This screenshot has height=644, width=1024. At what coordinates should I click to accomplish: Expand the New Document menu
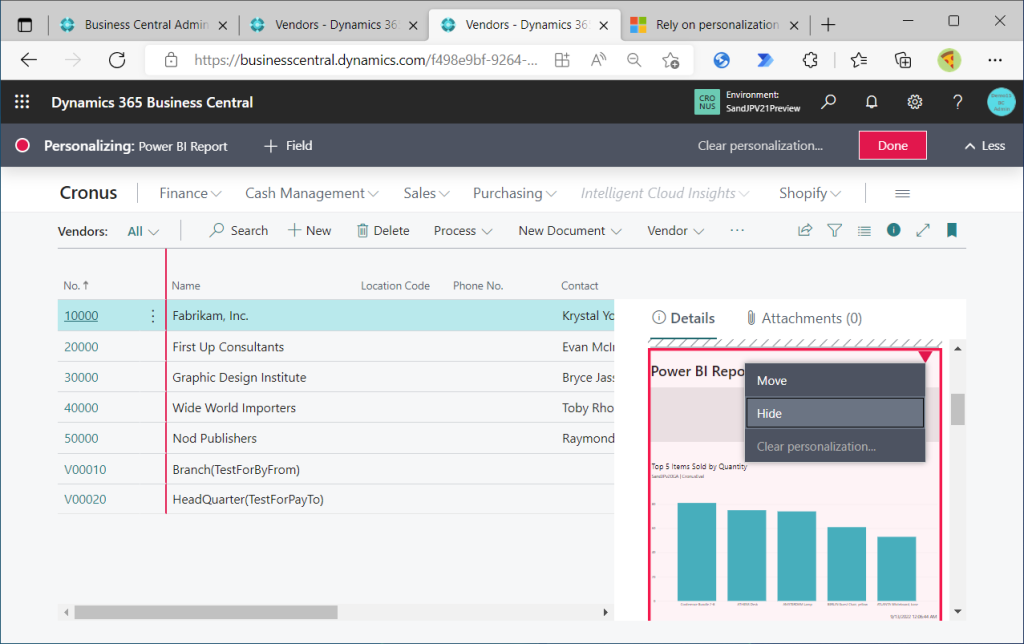pos(569,231)
